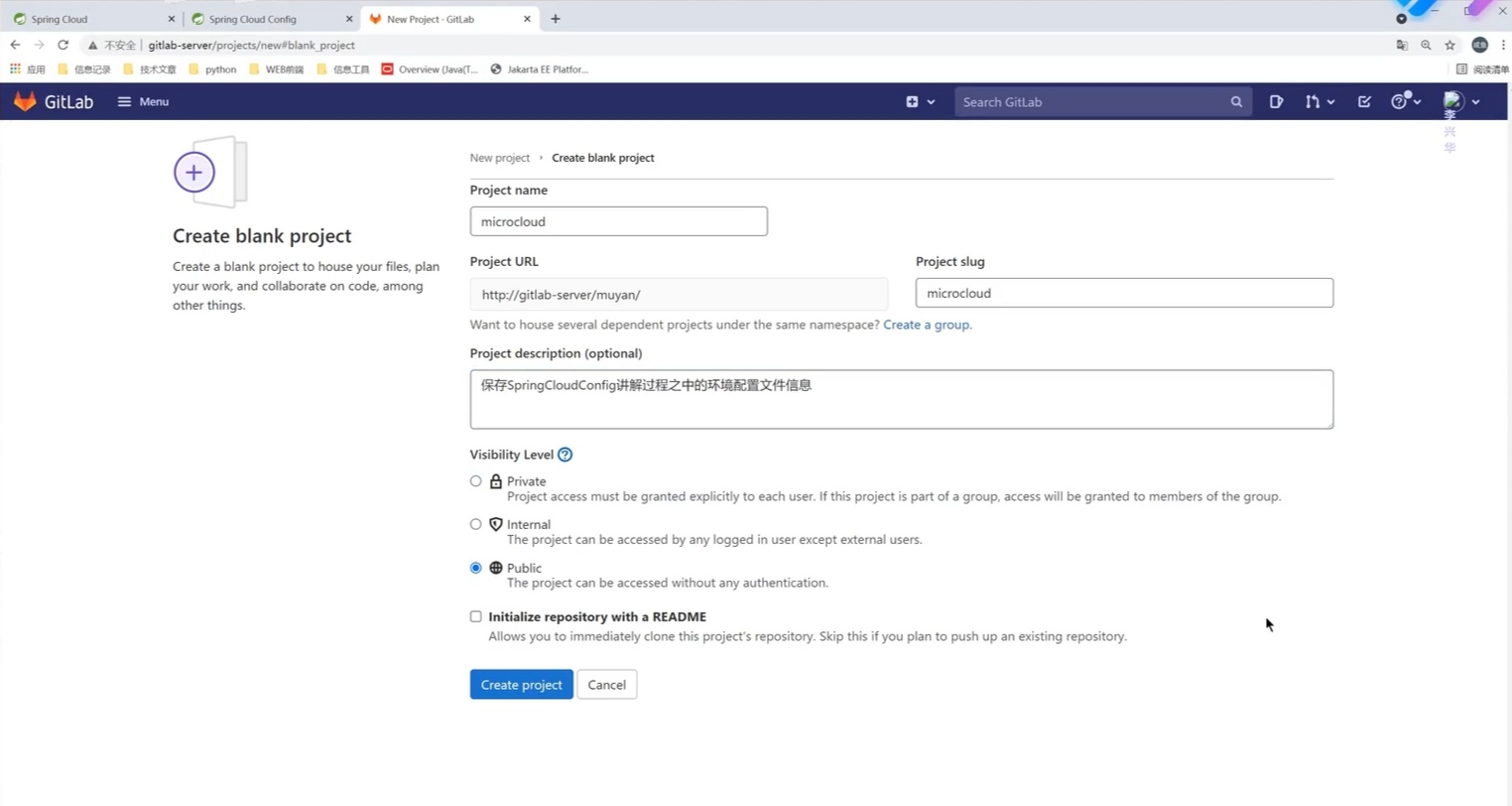Viewport: 1512px width, 806px height.
Task: Open the Chrome three-dot menu
Action: 1503,45
